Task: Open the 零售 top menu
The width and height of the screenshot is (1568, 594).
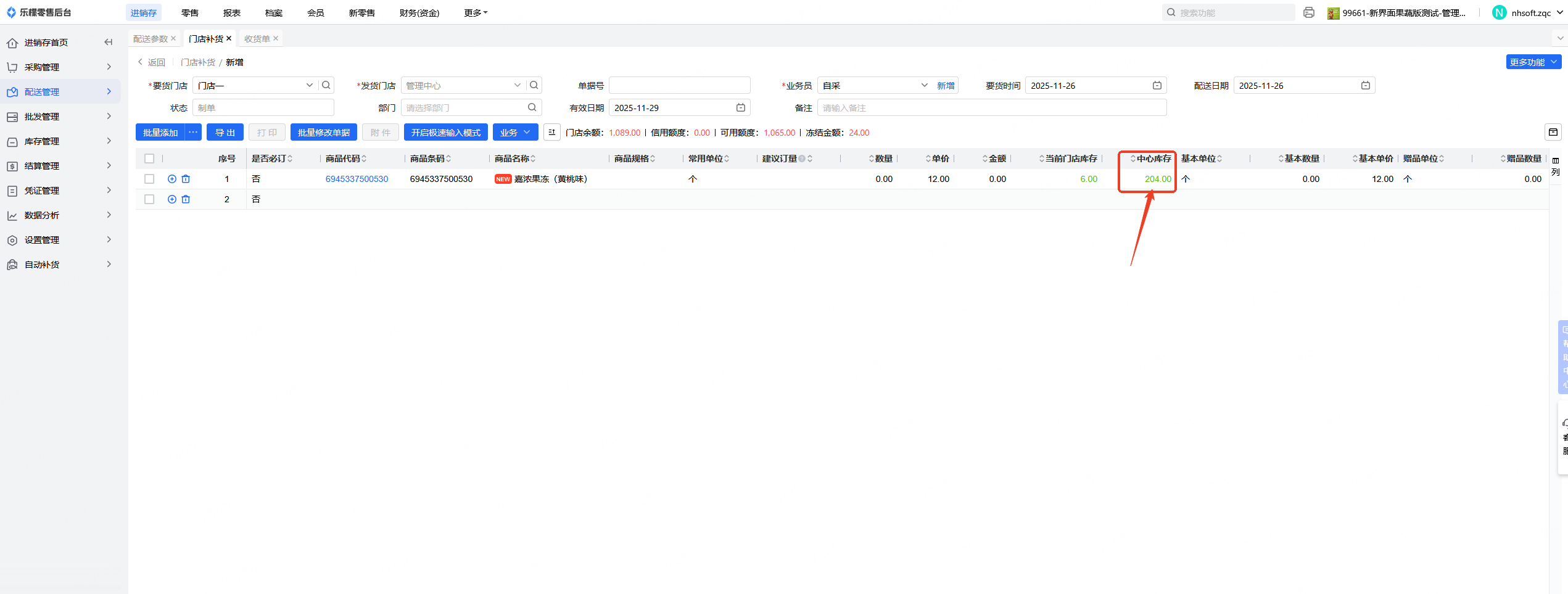Action: 190,12
